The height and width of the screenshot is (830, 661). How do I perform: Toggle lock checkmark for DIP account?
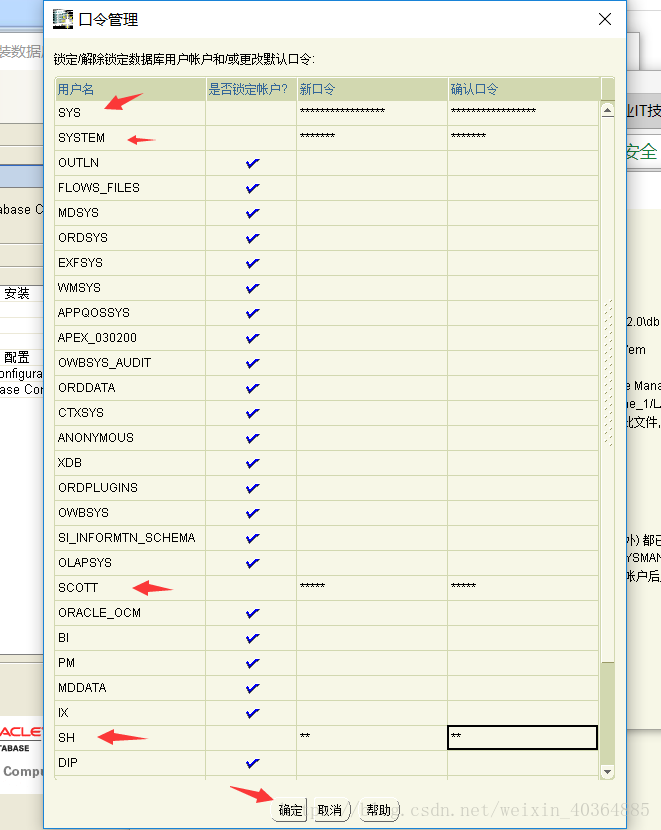point(252,763)
